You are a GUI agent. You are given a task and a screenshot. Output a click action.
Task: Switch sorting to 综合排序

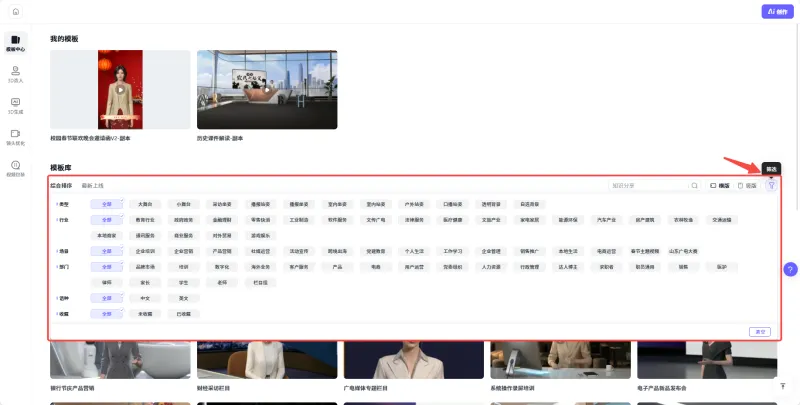click(x=61, y=186)
